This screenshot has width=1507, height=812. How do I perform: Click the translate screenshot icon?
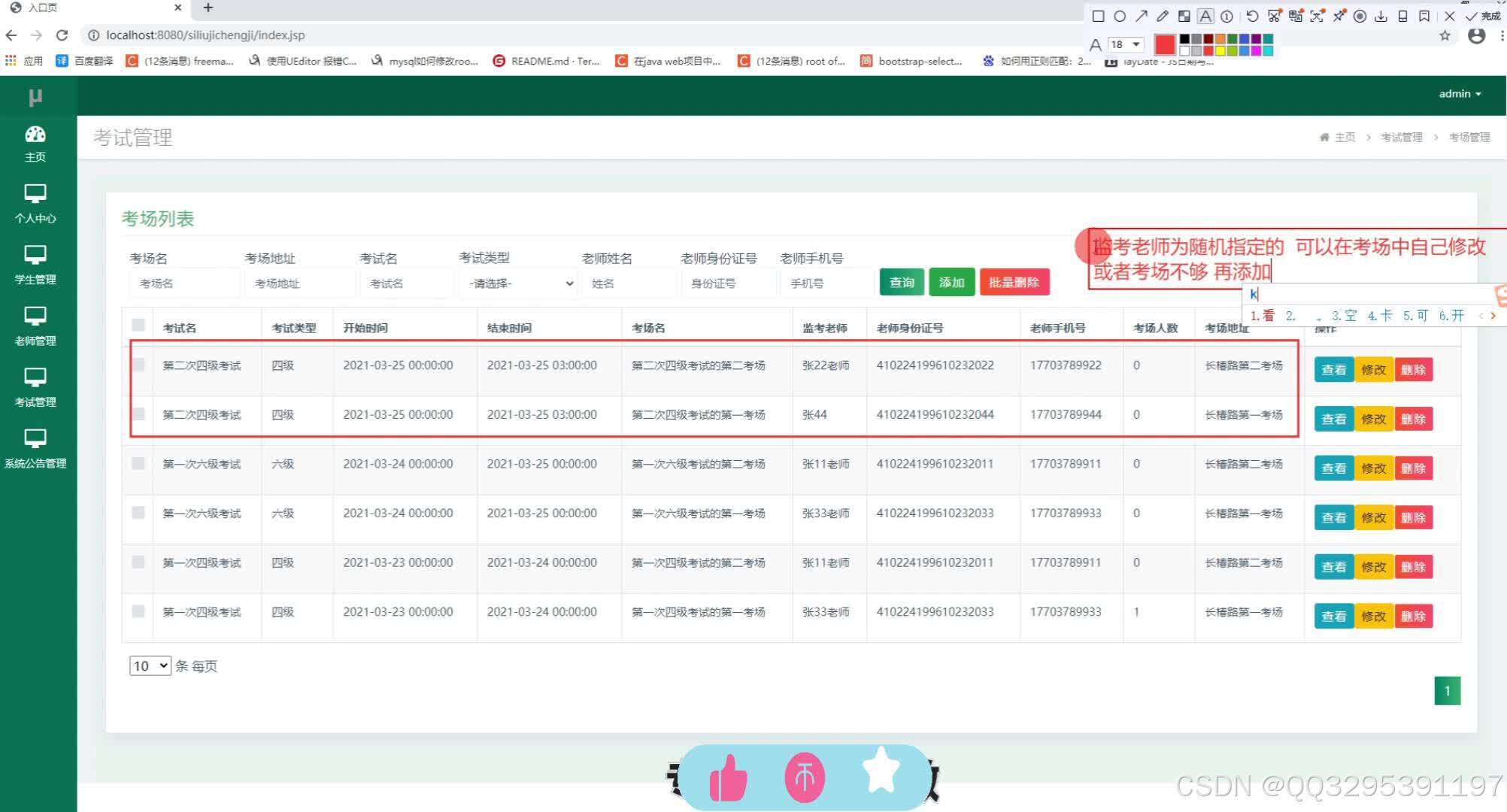pos(1296,16)
